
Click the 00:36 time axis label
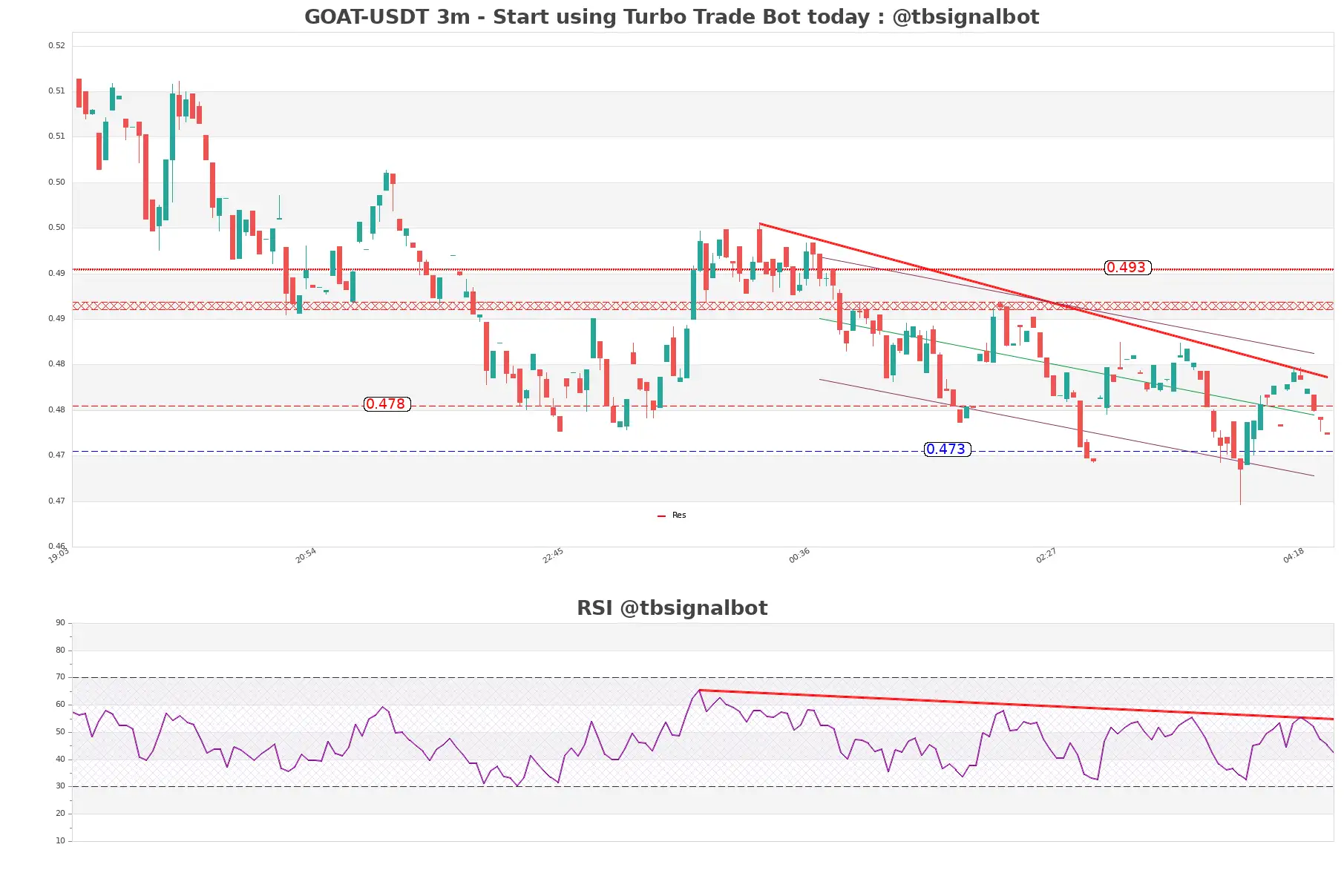[799, 556]
